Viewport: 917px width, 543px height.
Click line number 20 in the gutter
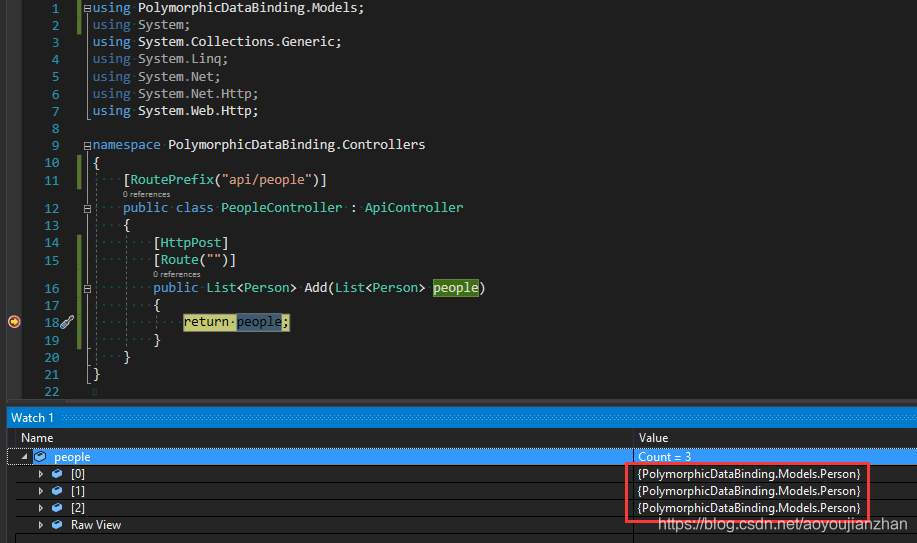pos(51,357)
